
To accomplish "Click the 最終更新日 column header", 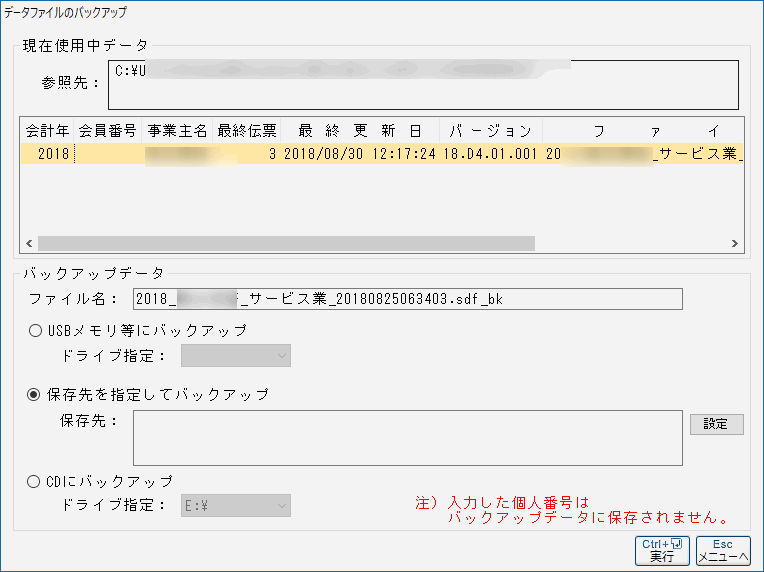I will pos(359,131).
